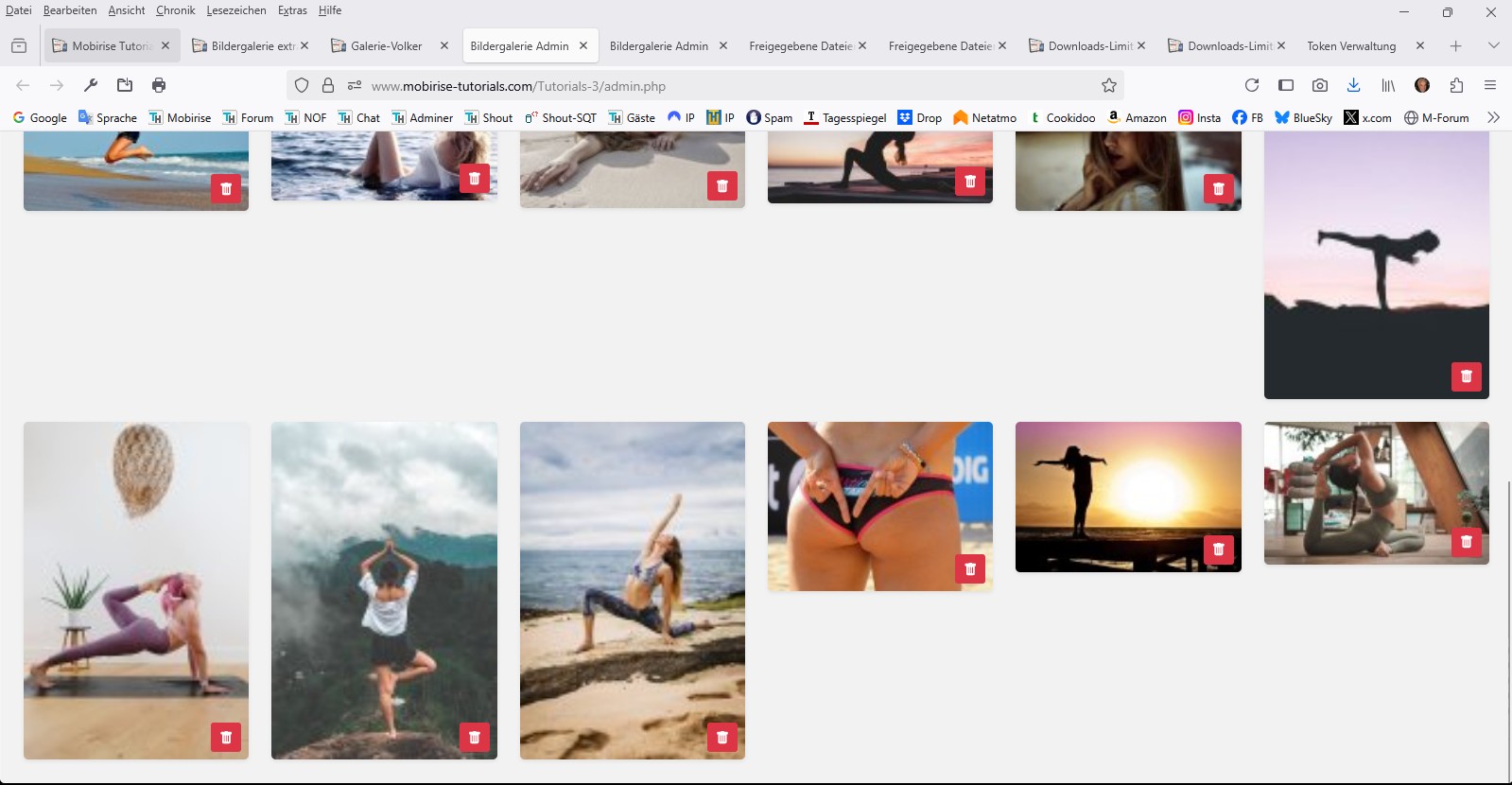Show all tabs dropdown arrow
1512x785 pixels.
pyautogui.click(x=1493, y=45)
